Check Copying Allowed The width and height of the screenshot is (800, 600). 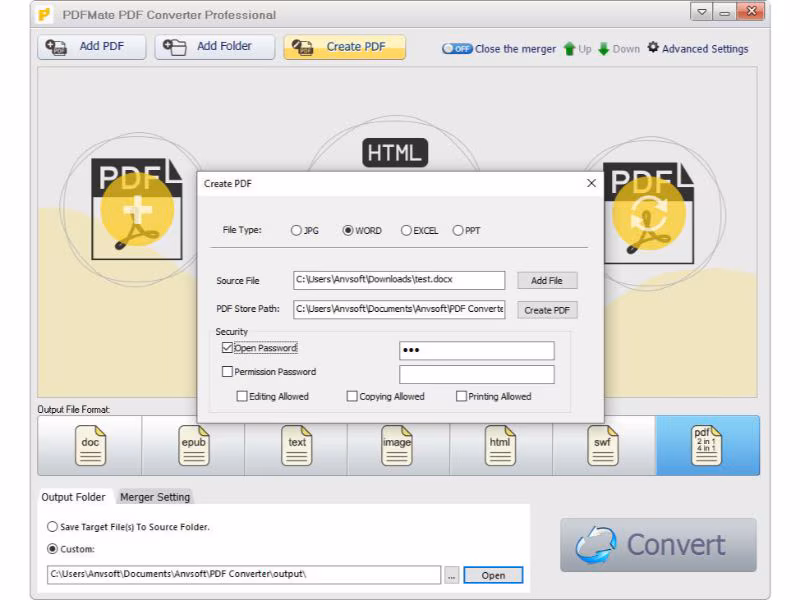352,396
